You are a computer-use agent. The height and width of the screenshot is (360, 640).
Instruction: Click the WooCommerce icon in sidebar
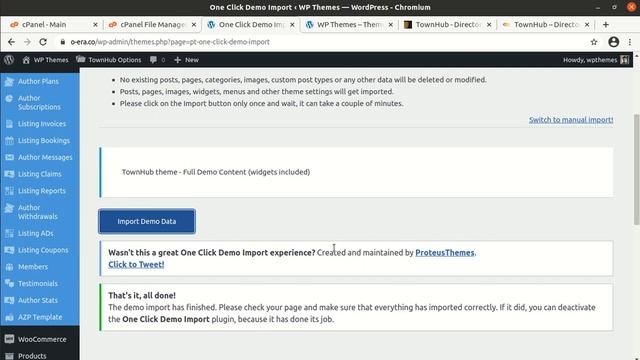(x=9, y=339)
